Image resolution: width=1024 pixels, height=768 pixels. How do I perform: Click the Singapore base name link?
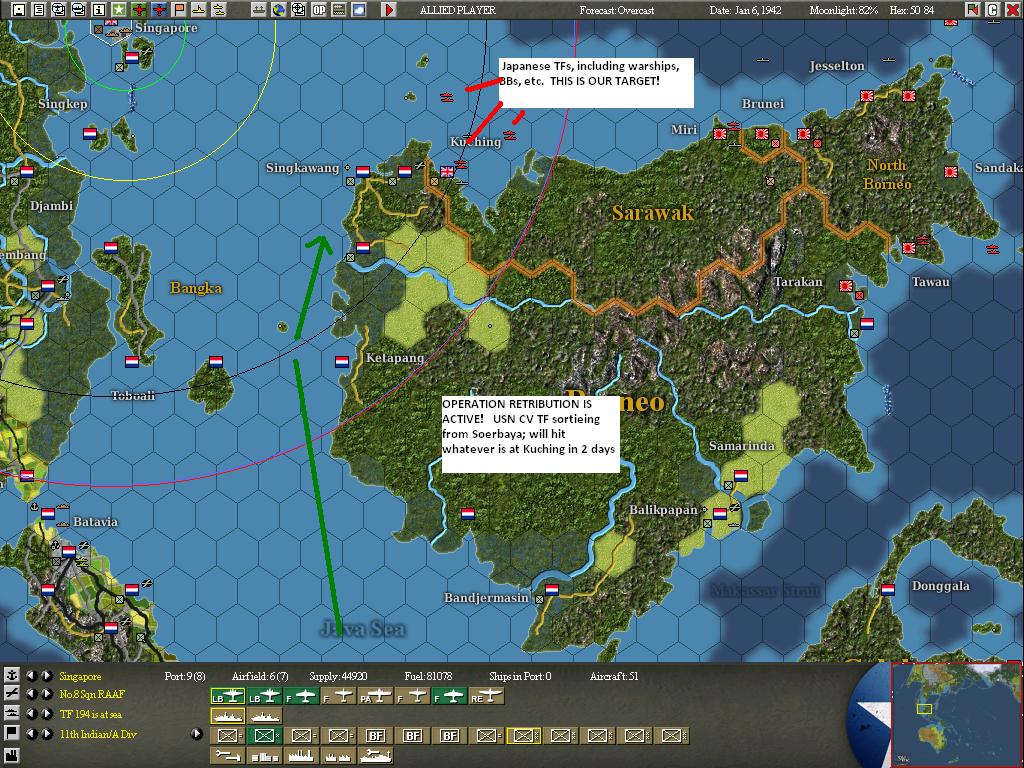pyautogui.click(x=80, y=677)
